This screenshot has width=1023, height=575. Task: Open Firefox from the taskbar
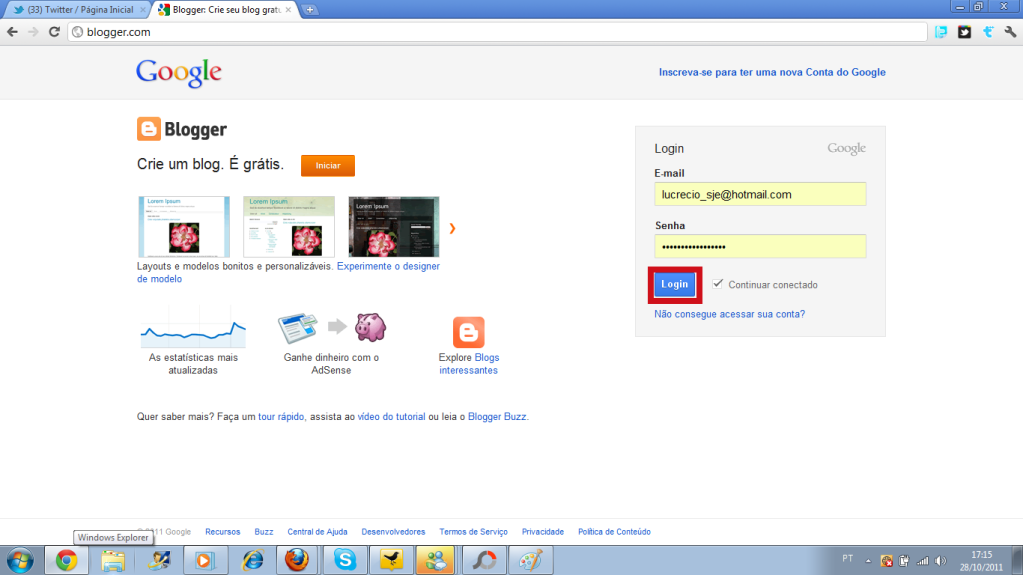[x=298, y=560]
